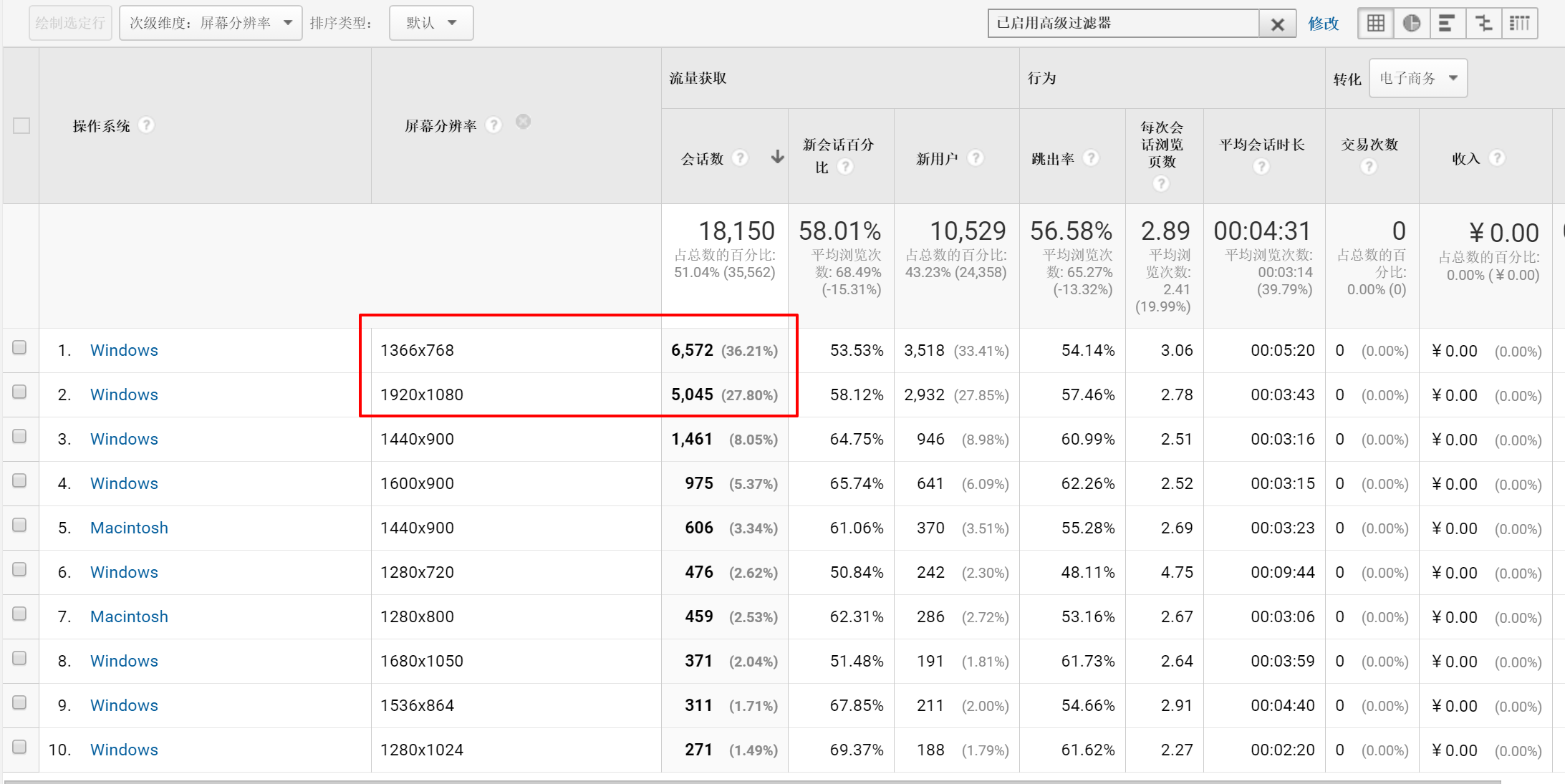Check the row 1 Windows 1366x768 checkbox
This screenshot has height=784, width=1565.
[20, 348]
